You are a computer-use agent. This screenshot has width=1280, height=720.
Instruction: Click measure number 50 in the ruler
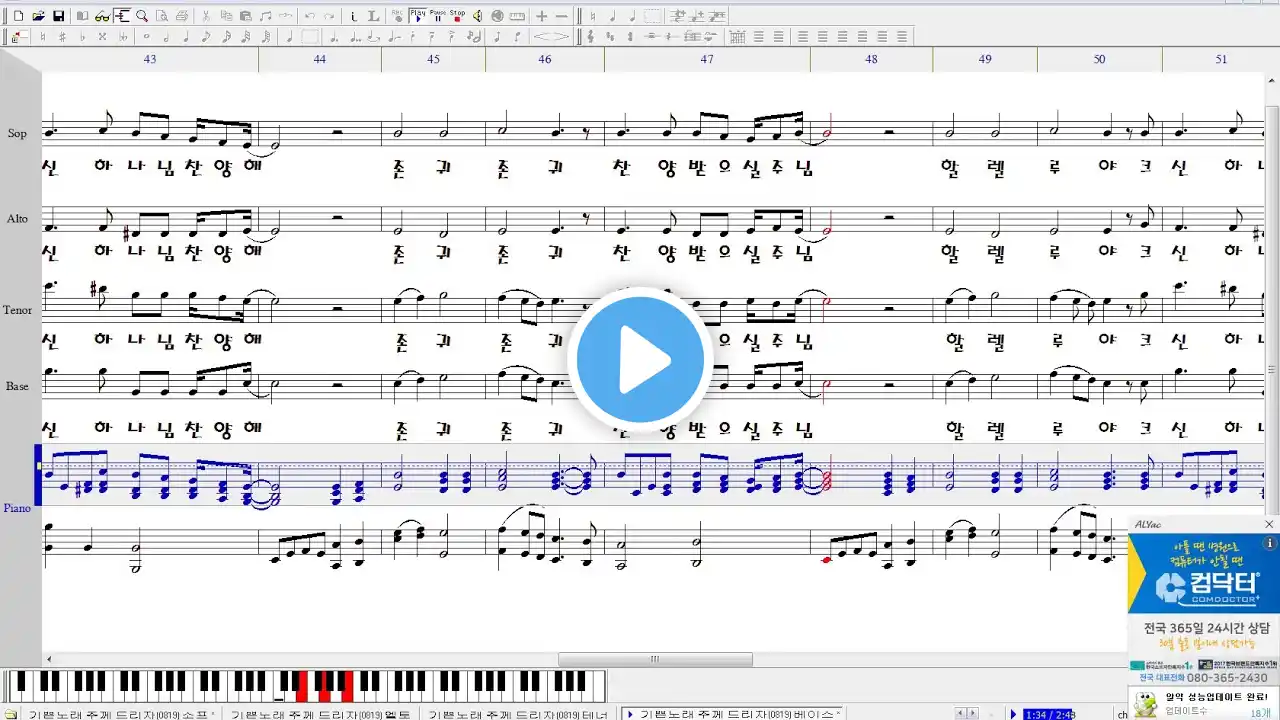coord(1099,59)
